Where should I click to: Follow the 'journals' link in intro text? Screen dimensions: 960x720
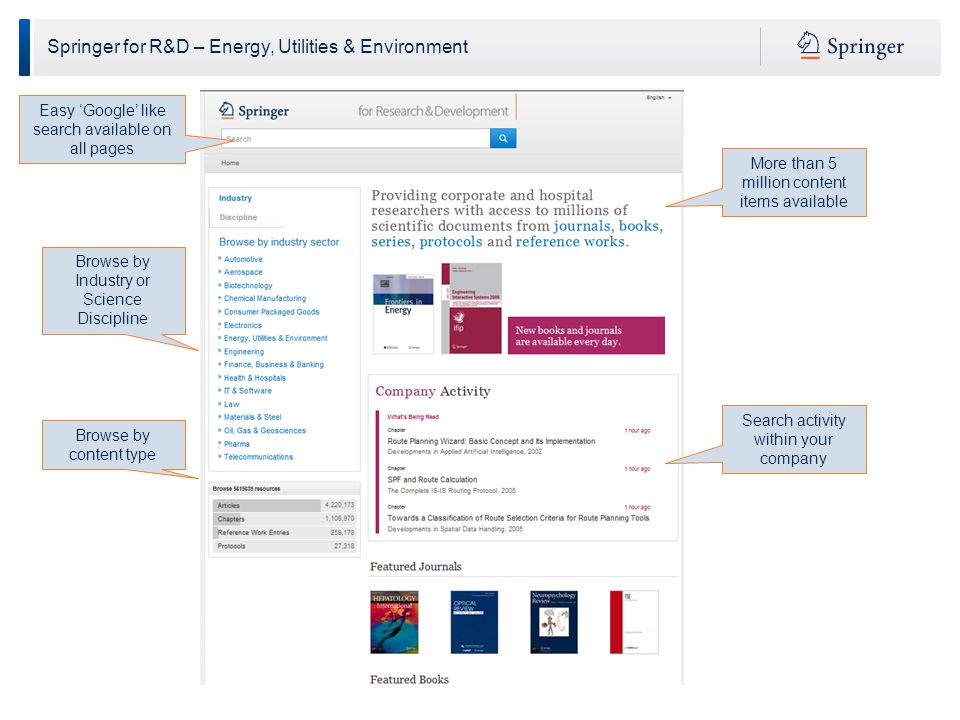(582, 227)
